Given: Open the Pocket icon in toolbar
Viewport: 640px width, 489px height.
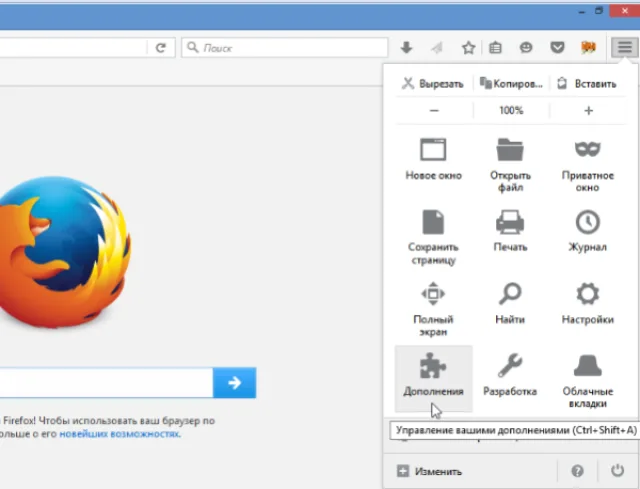Looking at the screenshot, I should click(557, 48).
